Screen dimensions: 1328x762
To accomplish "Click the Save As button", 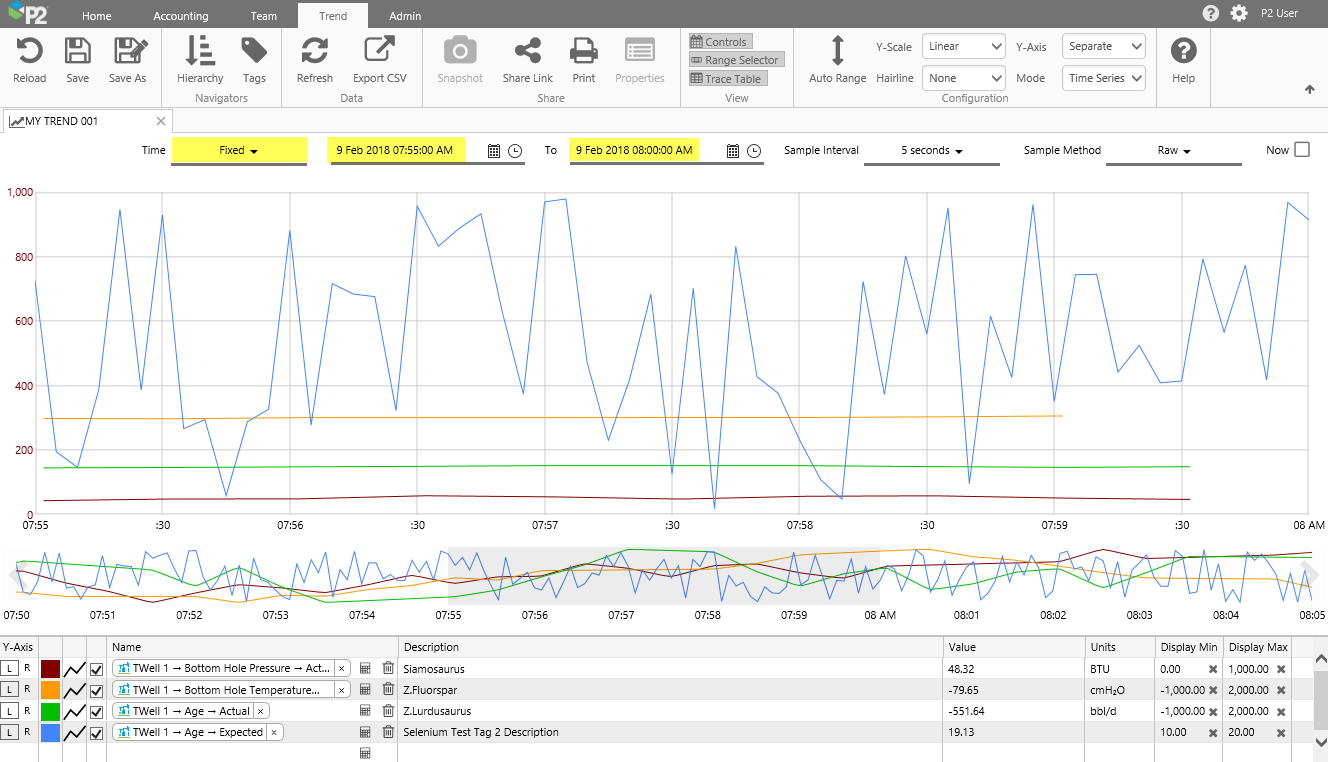I will (x=127, y=52).
